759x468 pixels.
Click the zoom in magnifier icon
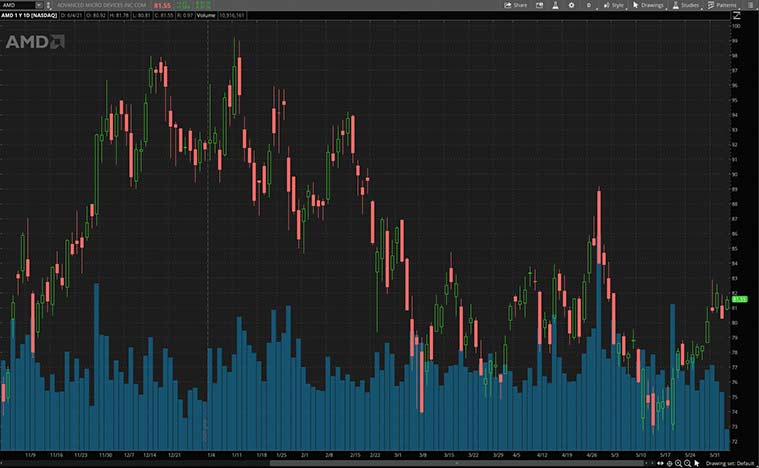tap(678, 463)
